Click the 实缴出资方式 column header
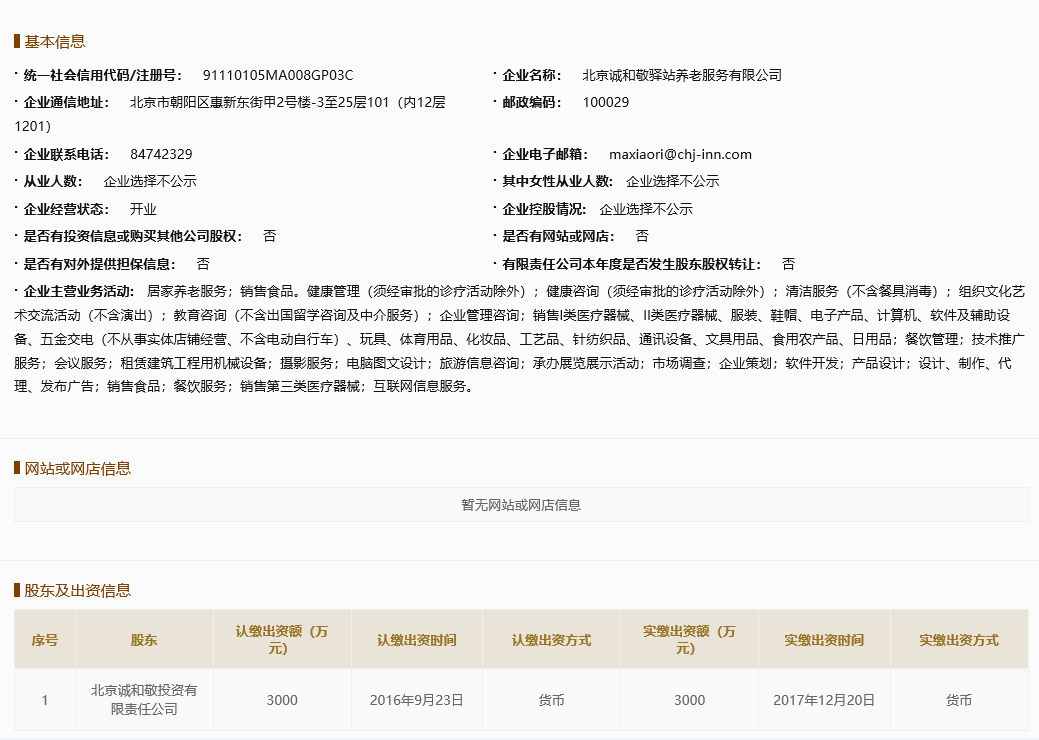 pyautogui.click(x=959, y=640)
